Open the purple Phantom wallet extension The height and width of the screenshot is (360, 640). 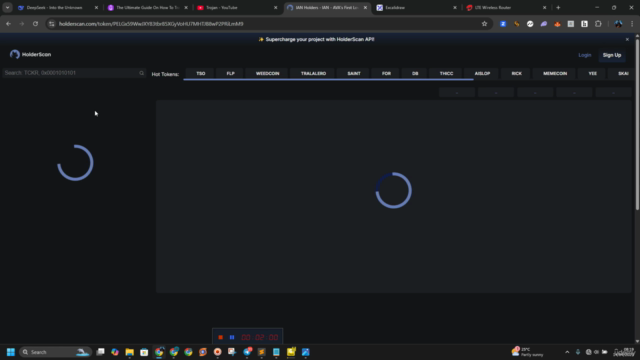(544, 24)
